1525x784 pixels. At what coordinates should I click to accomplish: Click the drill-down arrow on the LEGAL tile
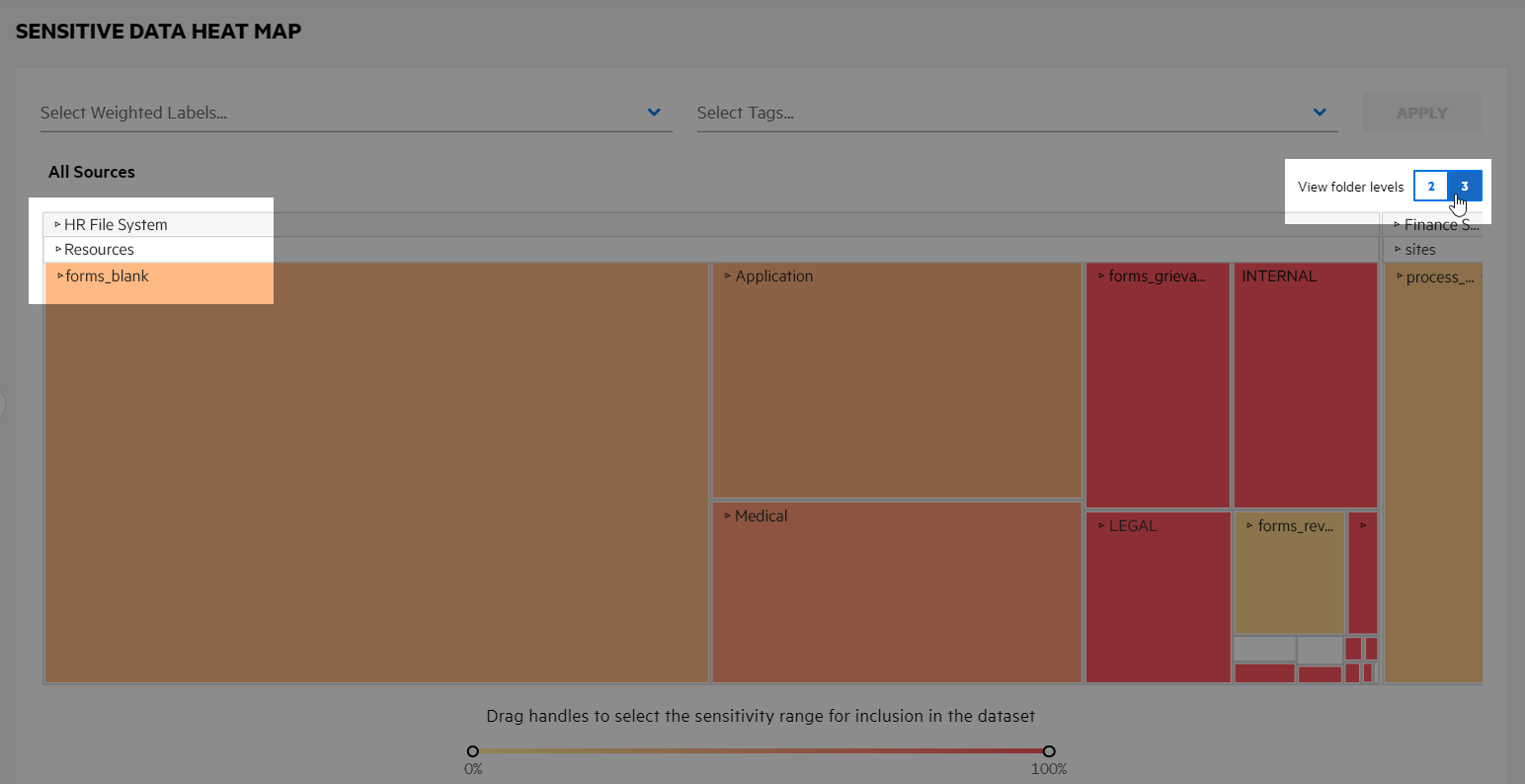point(1101,525)
